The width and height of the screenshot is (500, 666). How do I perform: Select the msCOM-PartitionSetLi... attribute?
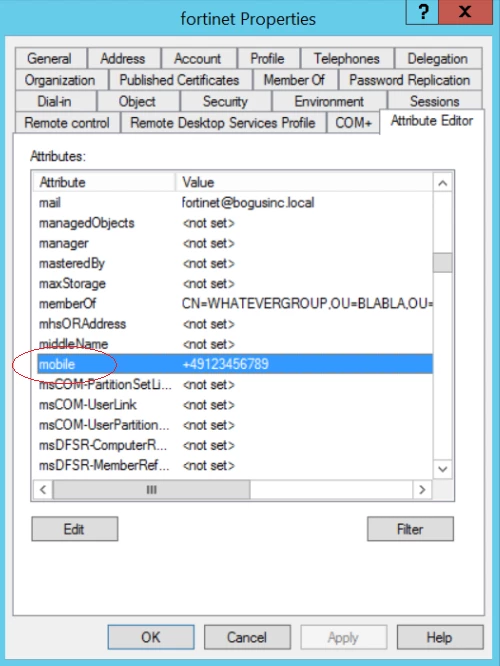click(233, 384)
